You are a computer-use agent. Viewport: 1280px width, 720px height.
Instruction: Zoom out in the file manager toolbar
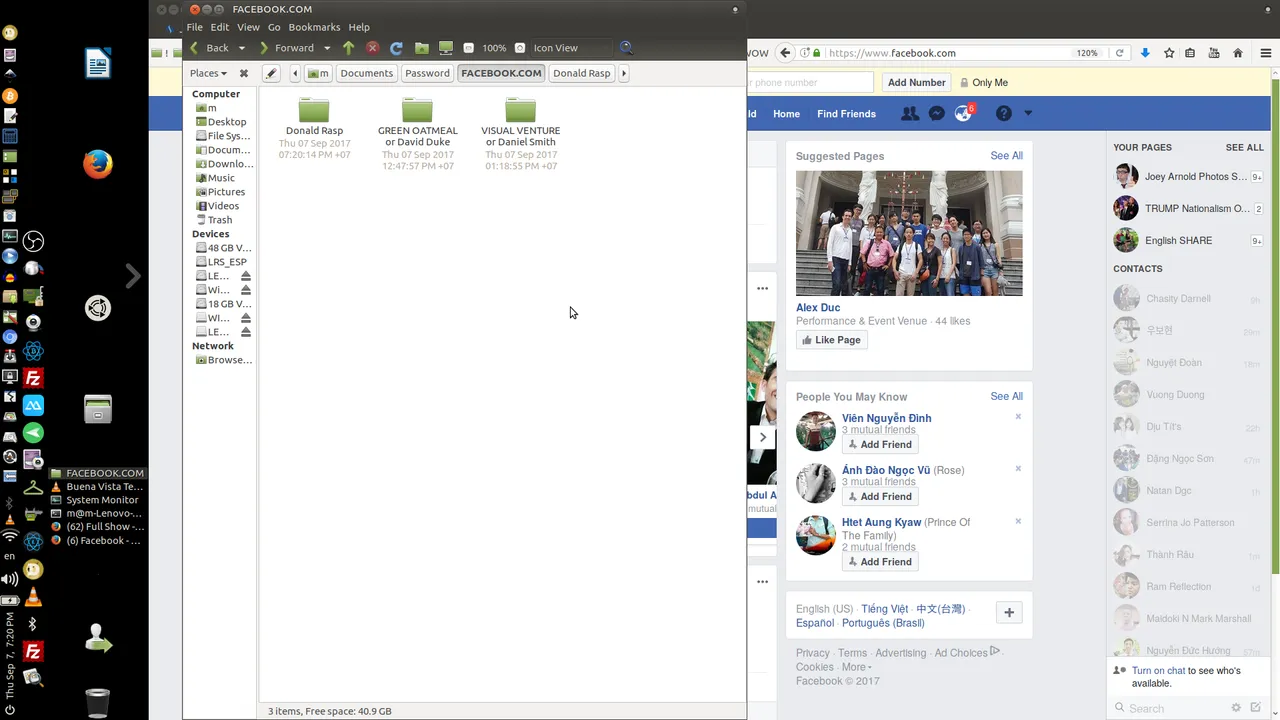tap(469, 48)
